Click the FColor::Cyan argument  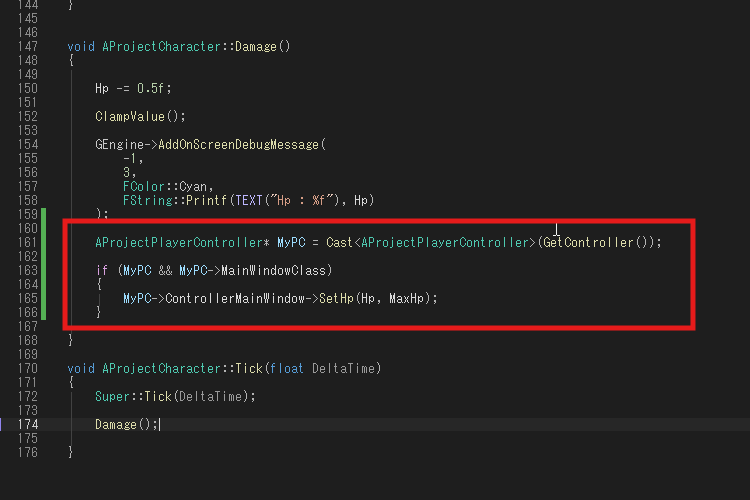click(x=168, y=187)
